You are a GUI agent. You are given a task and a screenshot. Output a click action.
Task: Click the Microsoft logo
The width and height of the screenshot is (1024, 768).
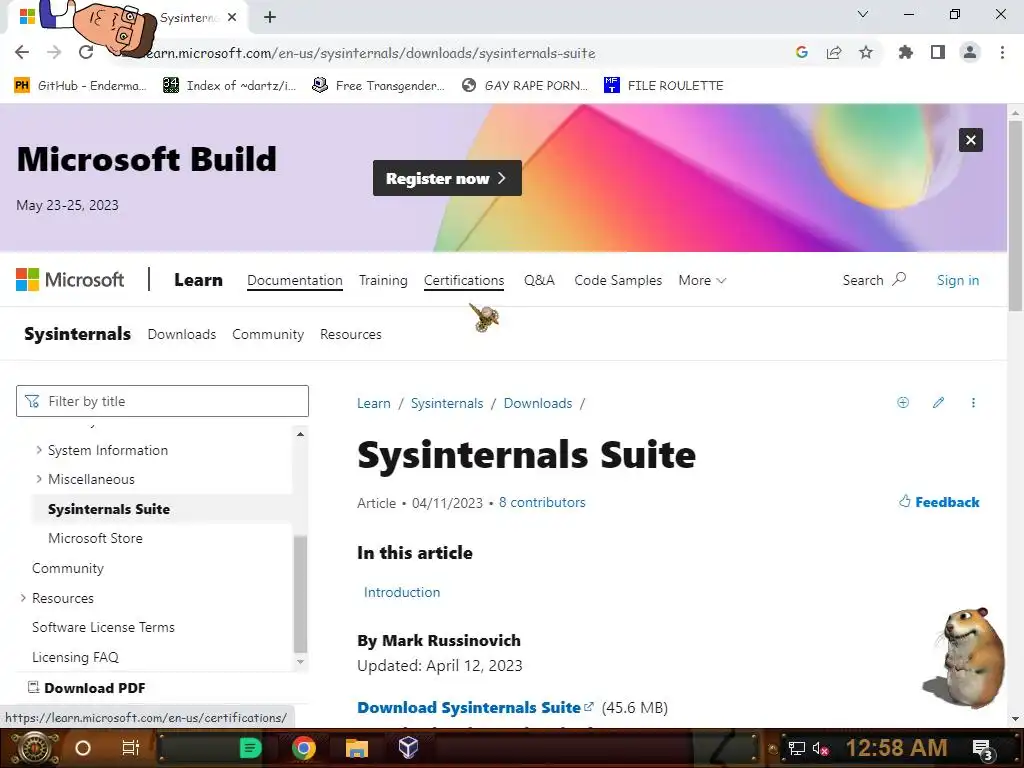(70, 280)
